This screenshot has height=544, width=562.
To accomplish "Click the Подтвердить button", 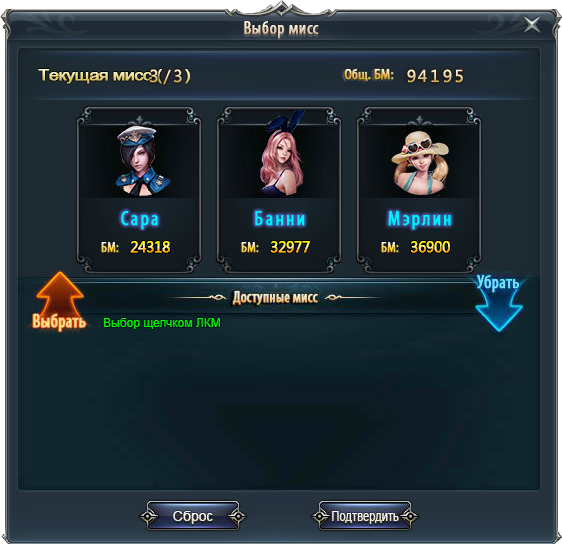I will (x=365, y=516).
